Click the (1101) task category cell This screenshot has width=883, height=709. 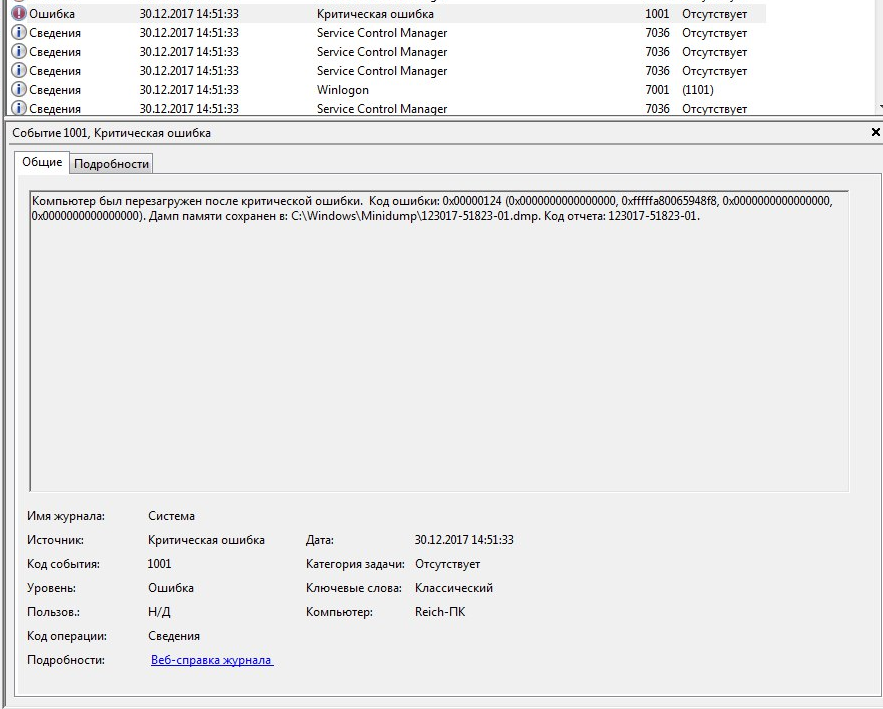pyautogui.click(x=697, y=90)
